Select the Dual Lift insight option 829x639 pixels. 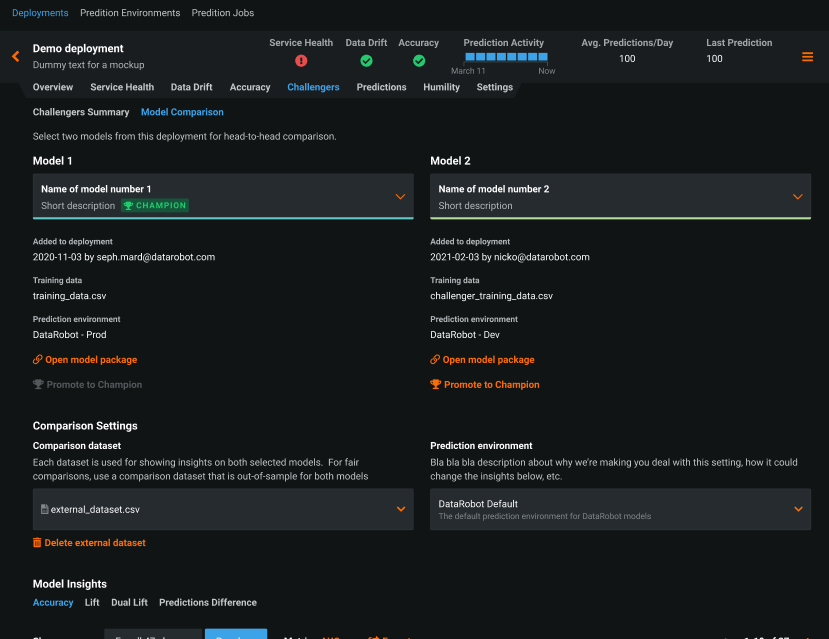click(x=129, y=603)
